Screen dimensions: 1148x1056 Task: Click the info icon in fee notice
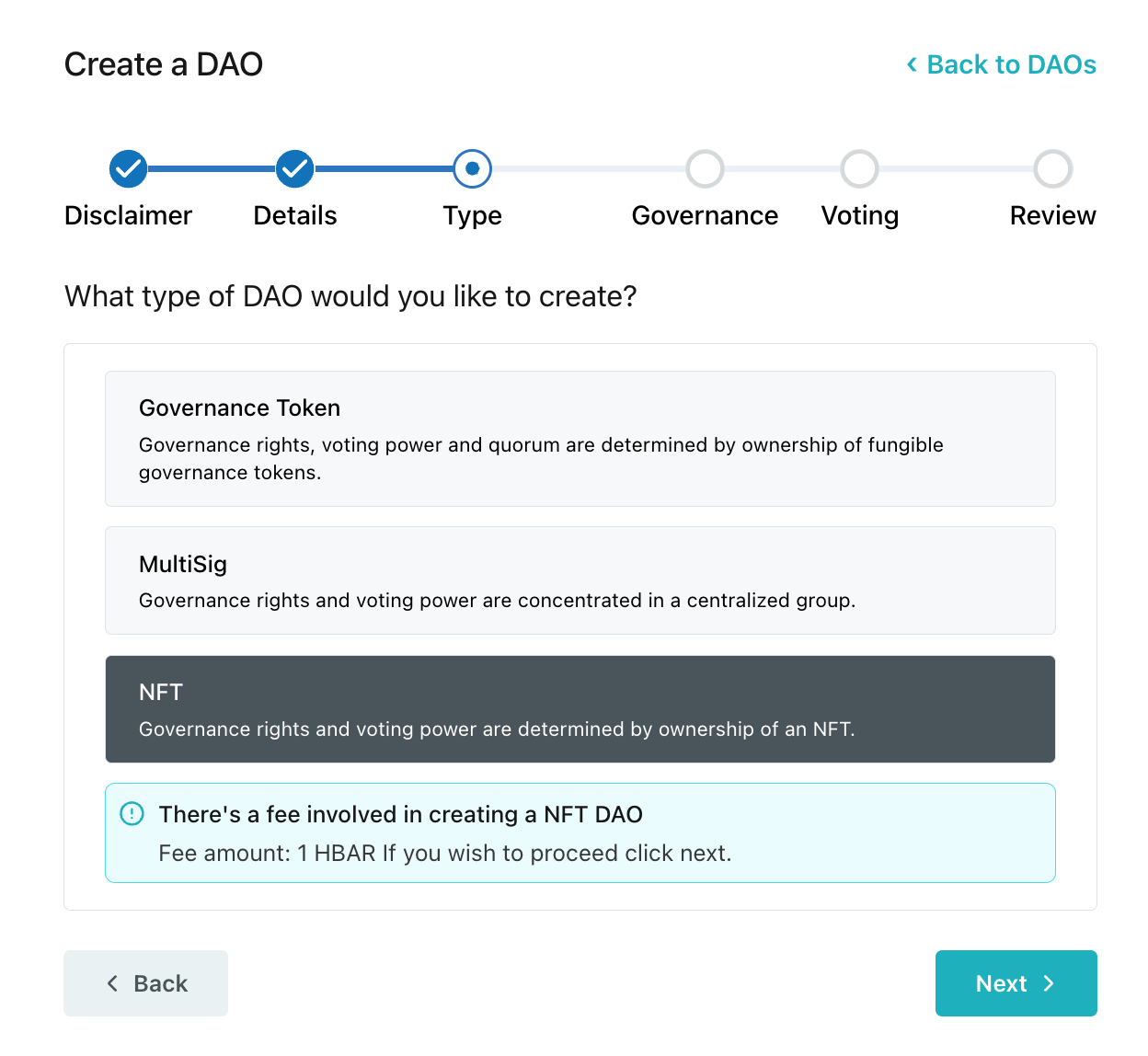click(x=132, y=814)
